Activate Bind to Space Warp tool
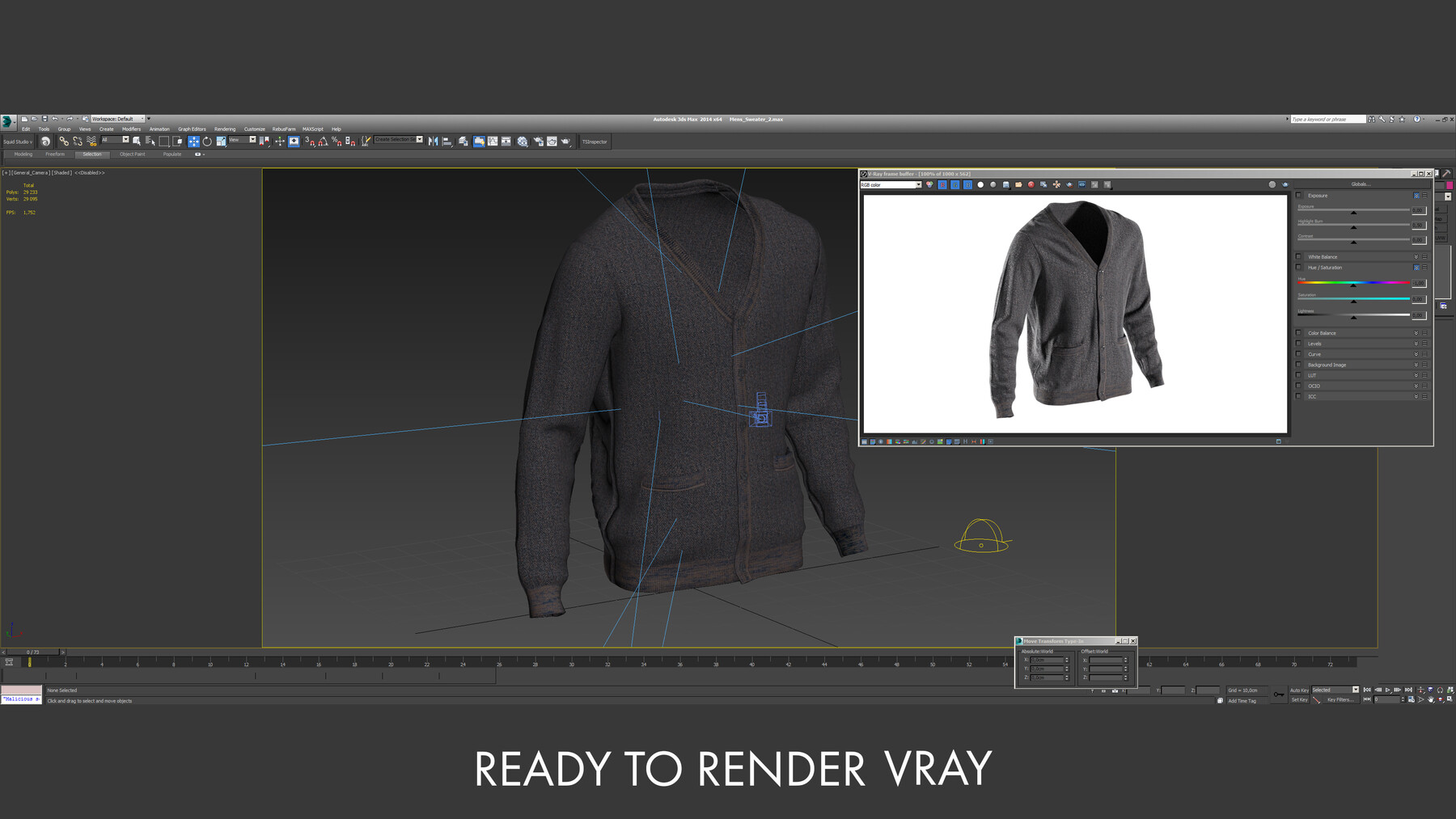This screenshot has width=1456, height=819. pyautogui.click(x=91, y=141)
